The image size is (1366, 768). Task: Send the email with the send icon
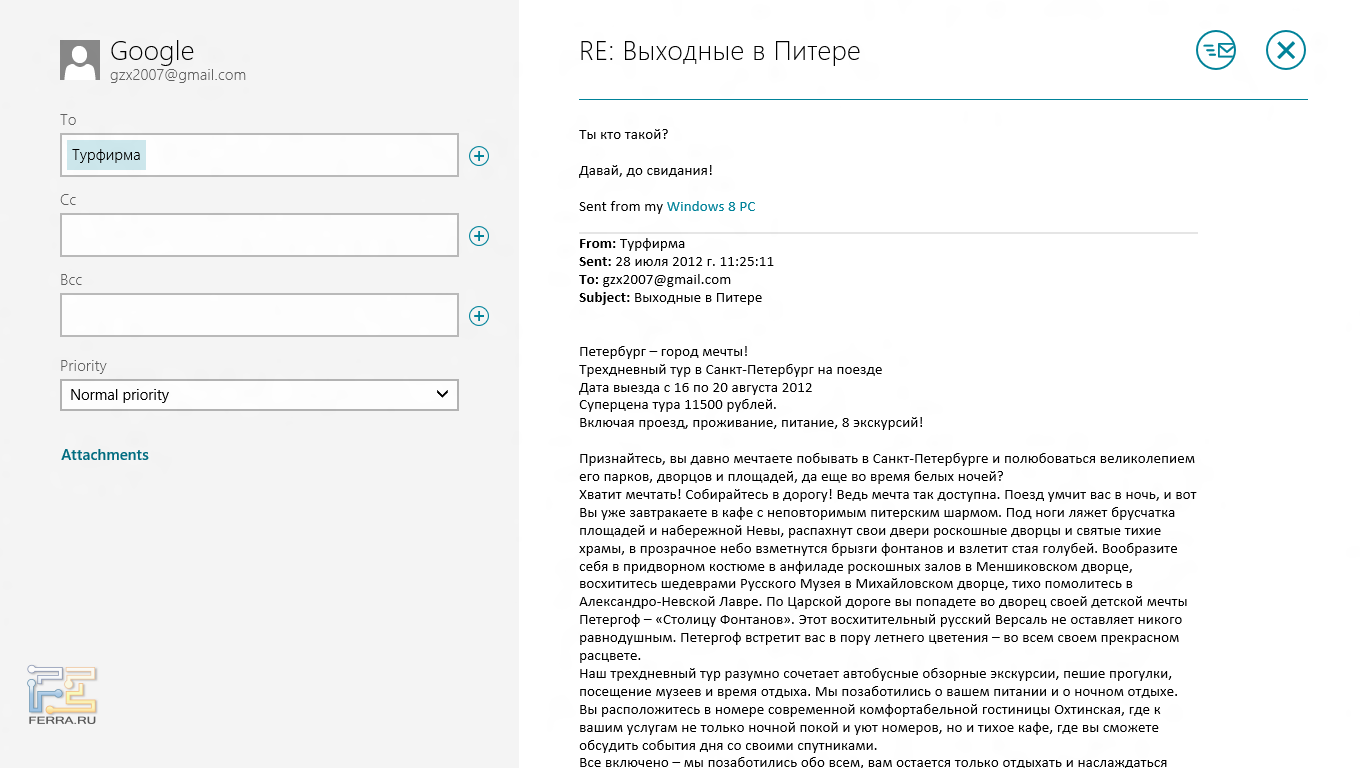[x=1216, y=50]
